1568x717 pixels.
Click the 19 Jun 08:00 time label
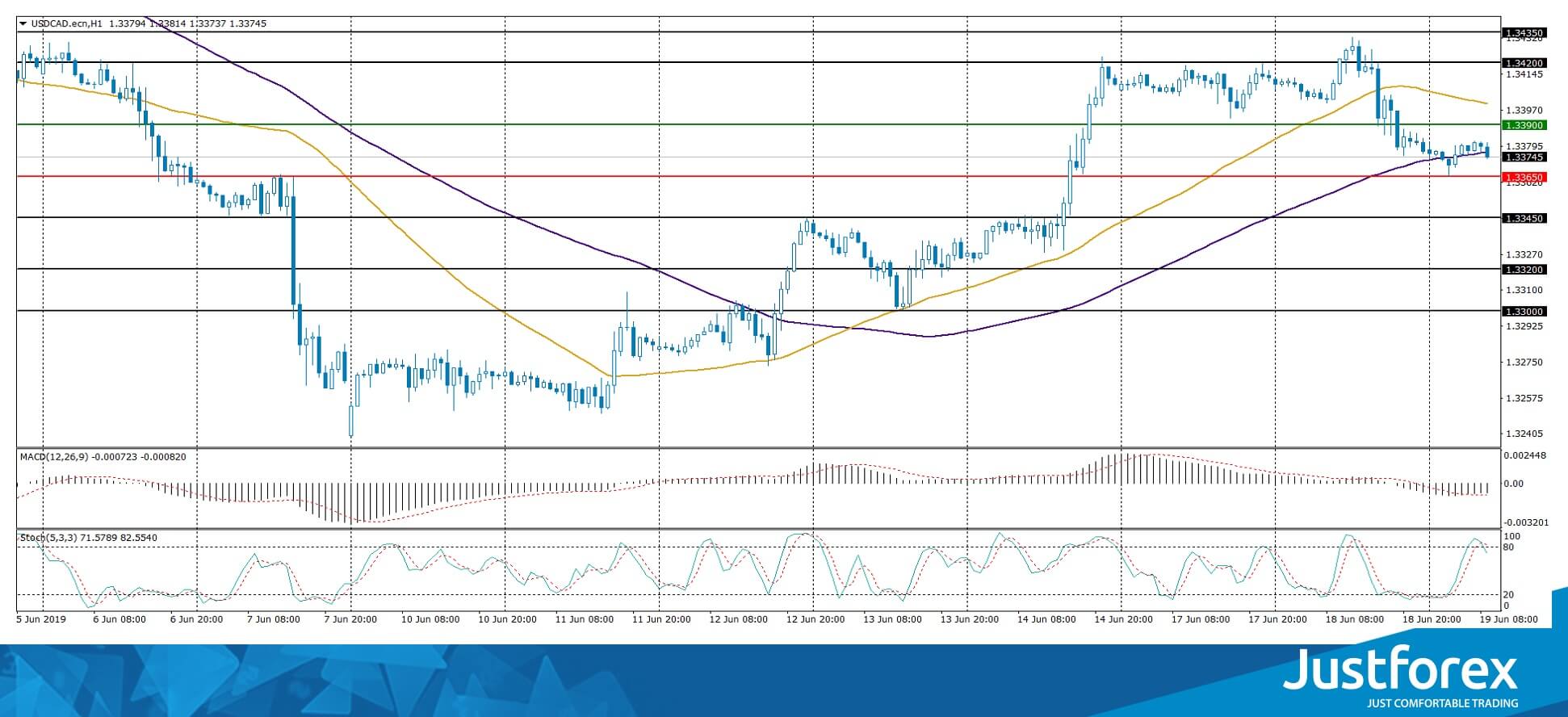[x=1508, y=620]
